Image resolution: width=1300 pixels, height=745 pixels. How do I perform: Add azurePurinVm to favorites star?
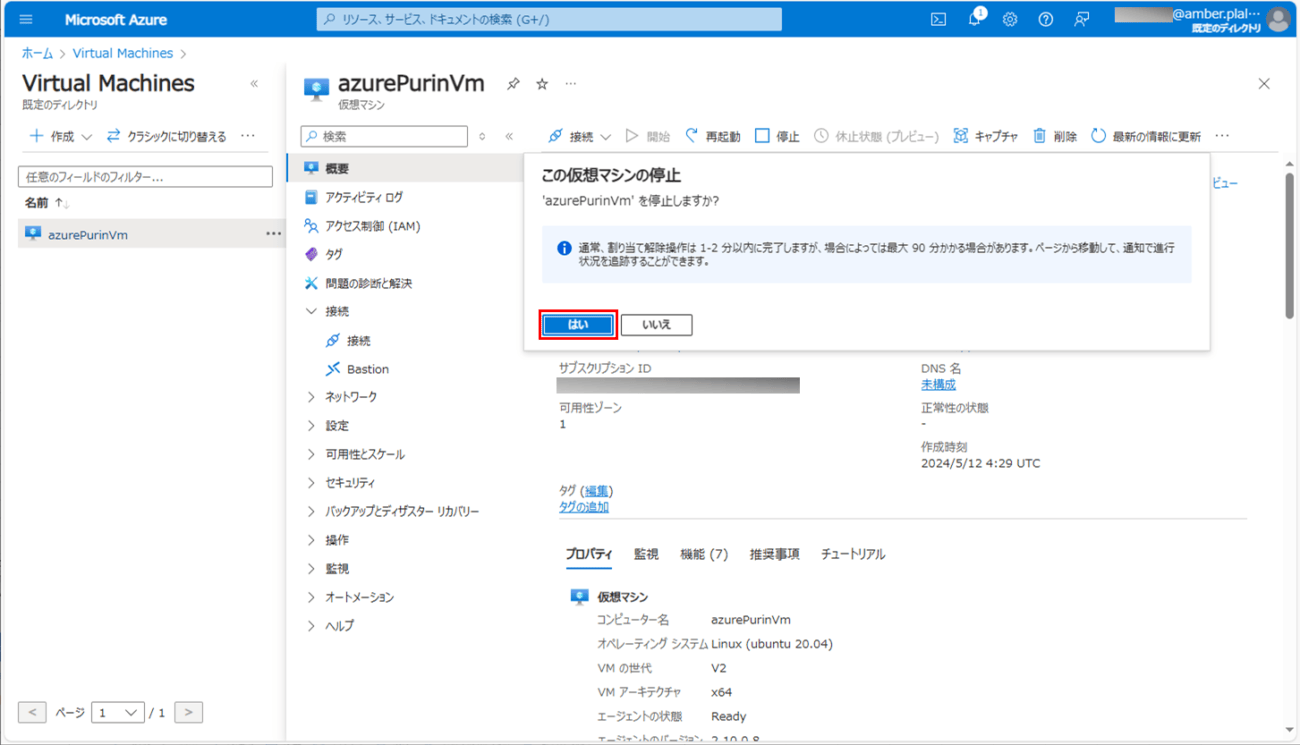(542, 84)
